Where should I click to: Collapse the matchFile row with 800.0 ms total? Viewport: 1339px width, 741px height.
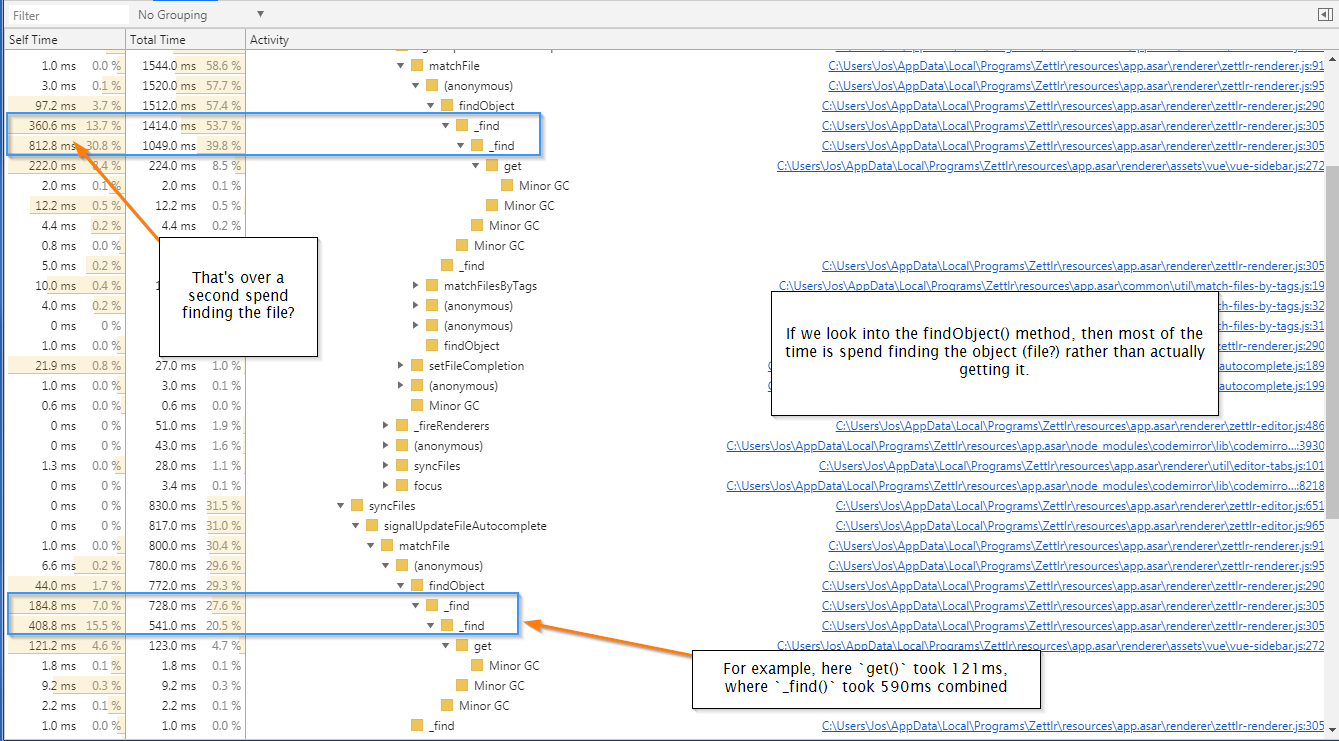tap(371, 545)
